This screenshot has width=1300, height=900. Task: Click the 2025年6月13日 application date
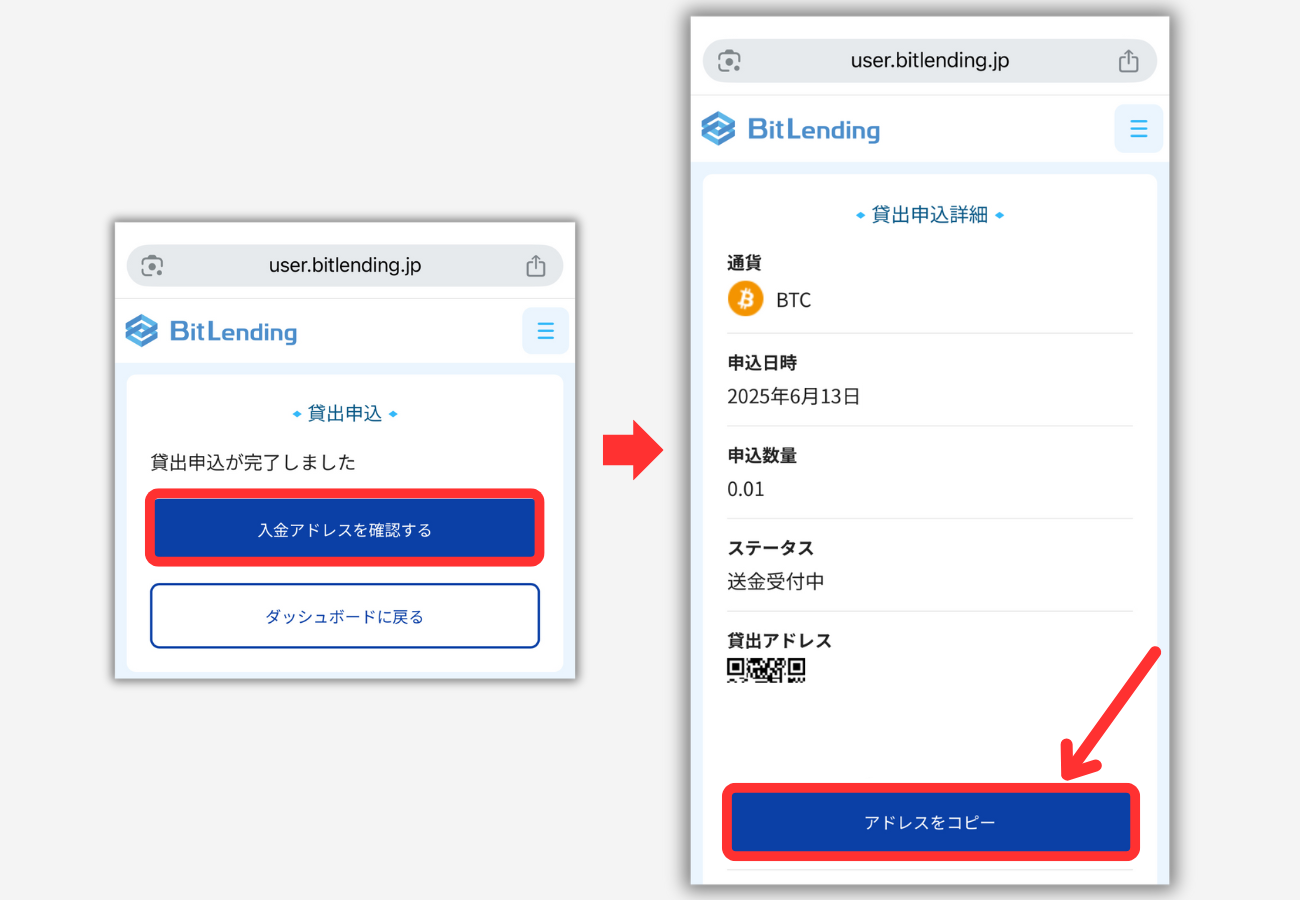[794, 396]
